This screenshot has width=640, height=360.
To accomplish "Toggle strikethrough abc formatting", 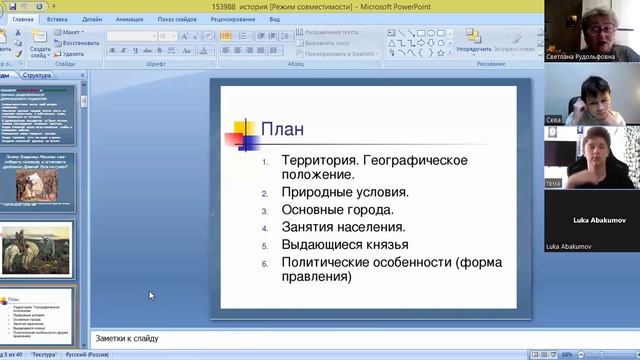I will tap(147, 51).
